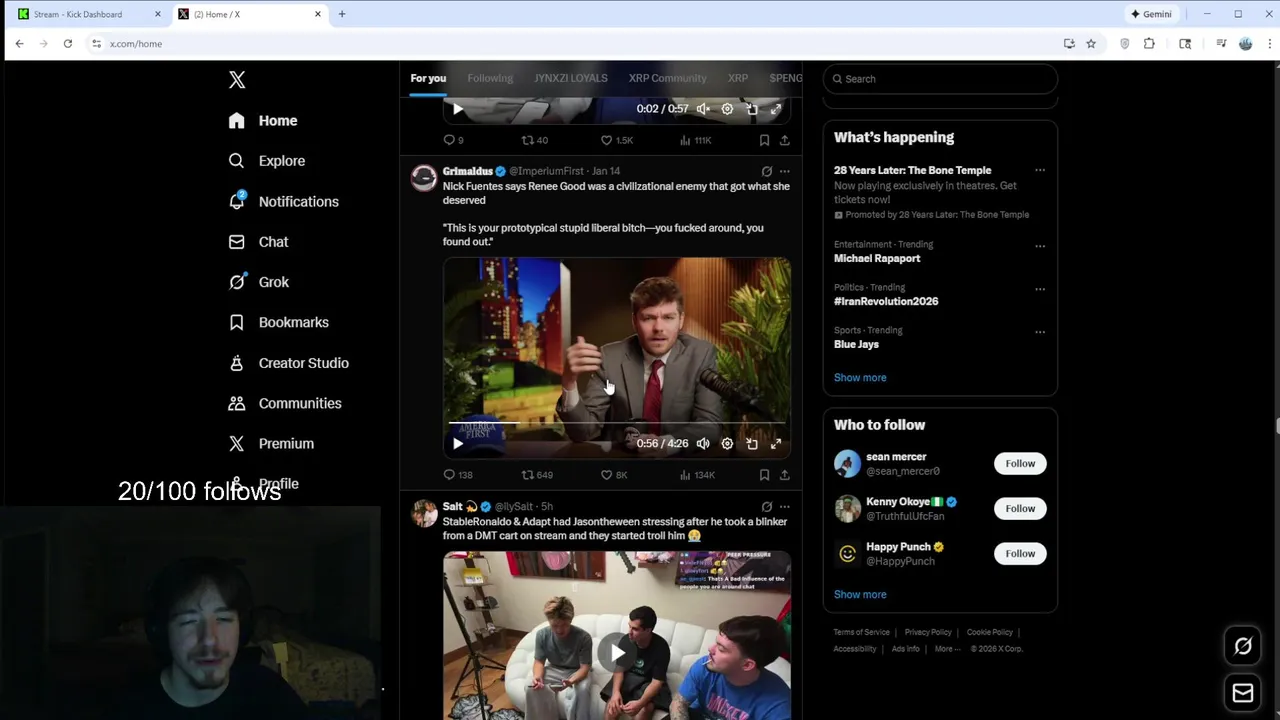Switch to the Following tab
The width and height of the screenshot is (1280, 720).
point(490,78)
